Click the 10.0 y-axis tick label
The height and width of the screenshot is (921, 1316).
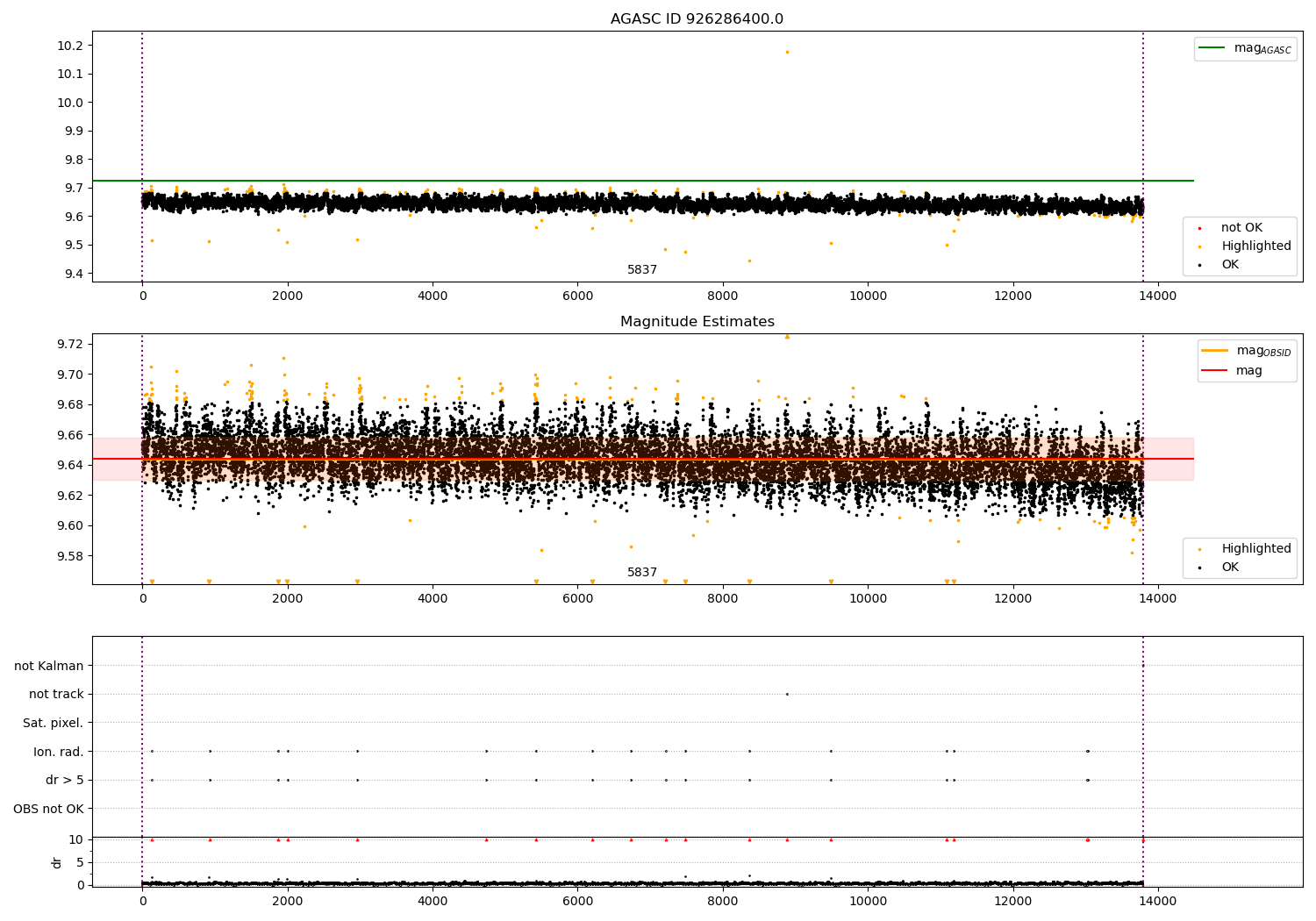point(70,103)
